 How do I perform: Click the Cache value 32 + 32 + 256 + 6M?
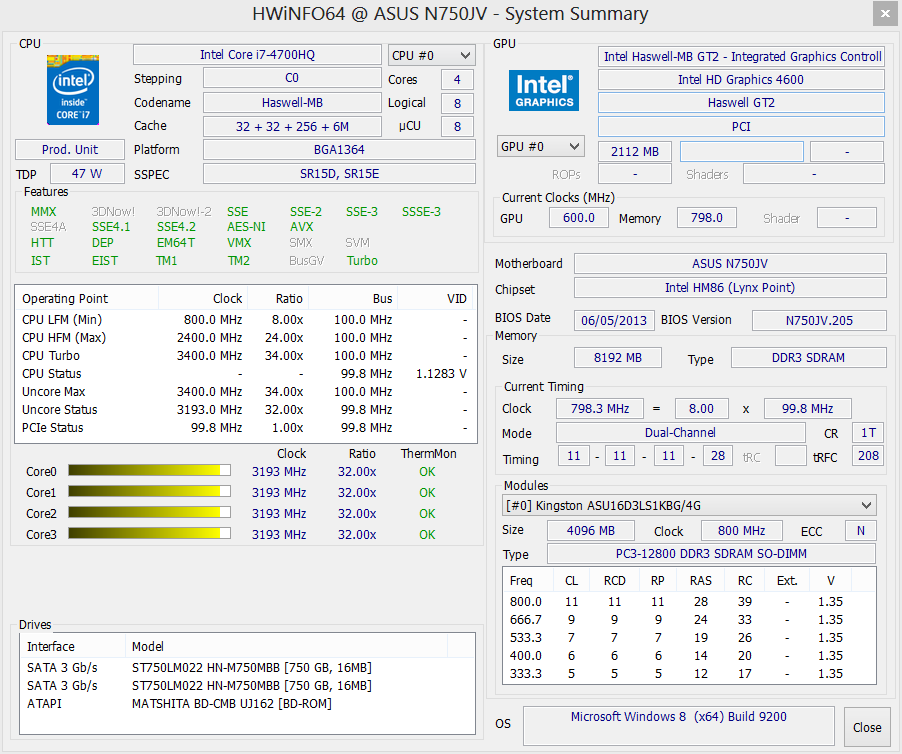point(292,127)
